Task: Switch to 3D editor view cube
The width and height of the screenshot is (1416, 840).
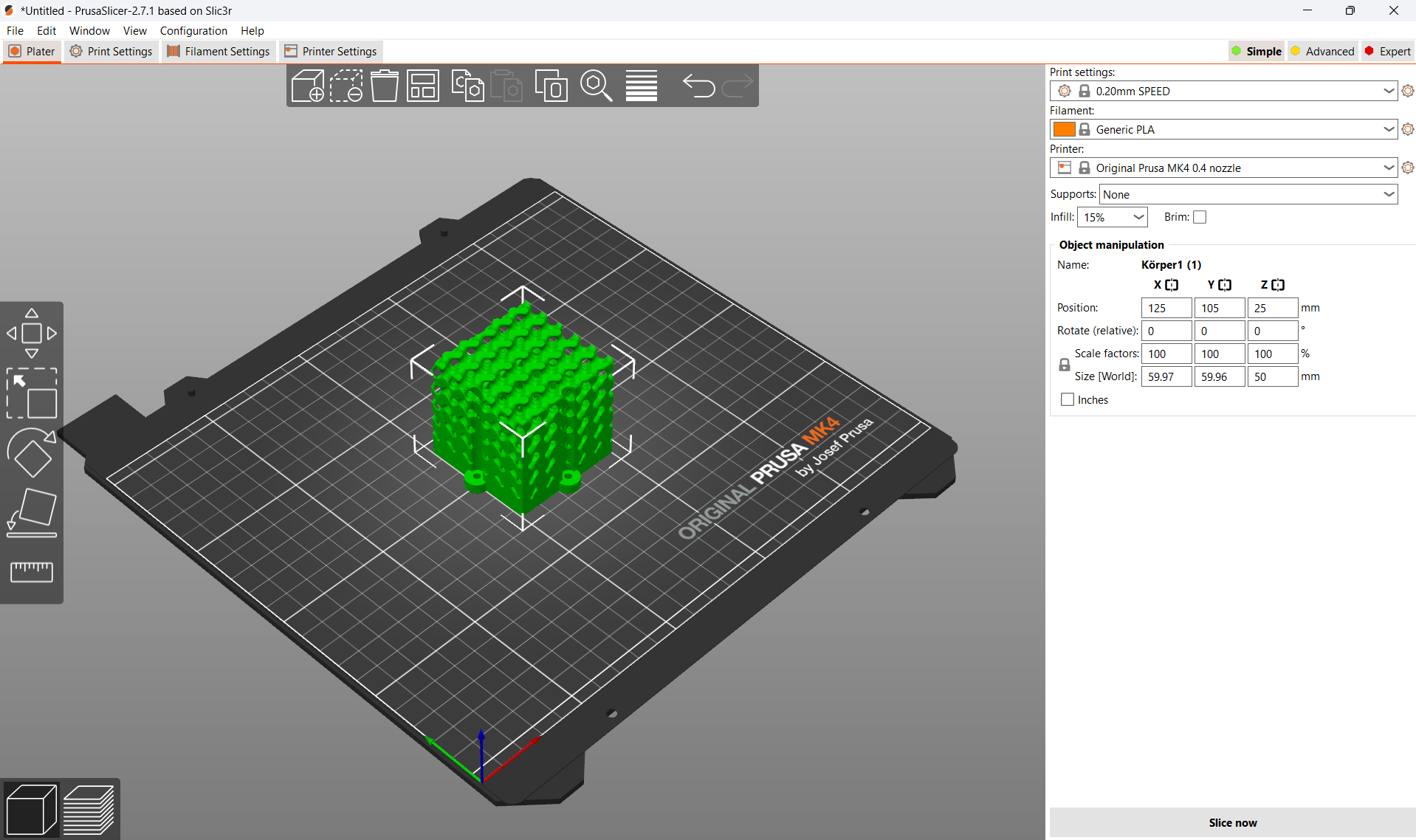Action: (31, 810)
